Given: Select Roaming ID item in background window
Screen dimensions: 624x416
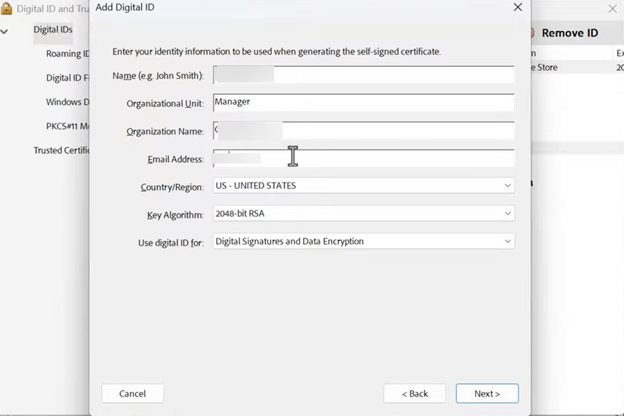Looking at the screenshot, I should tap(67, 54).
